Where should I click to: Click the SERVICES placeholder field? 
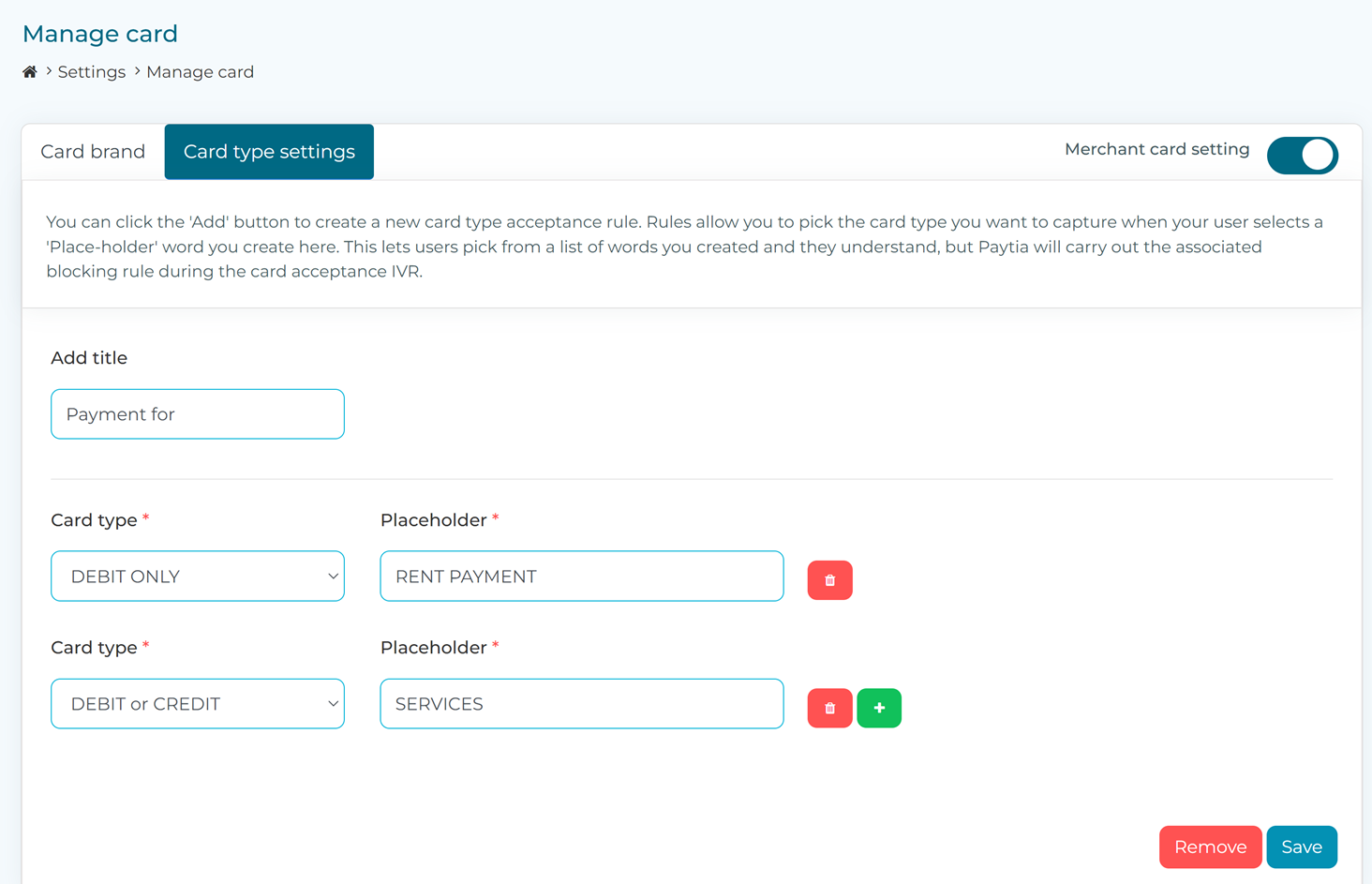(581, 703)
